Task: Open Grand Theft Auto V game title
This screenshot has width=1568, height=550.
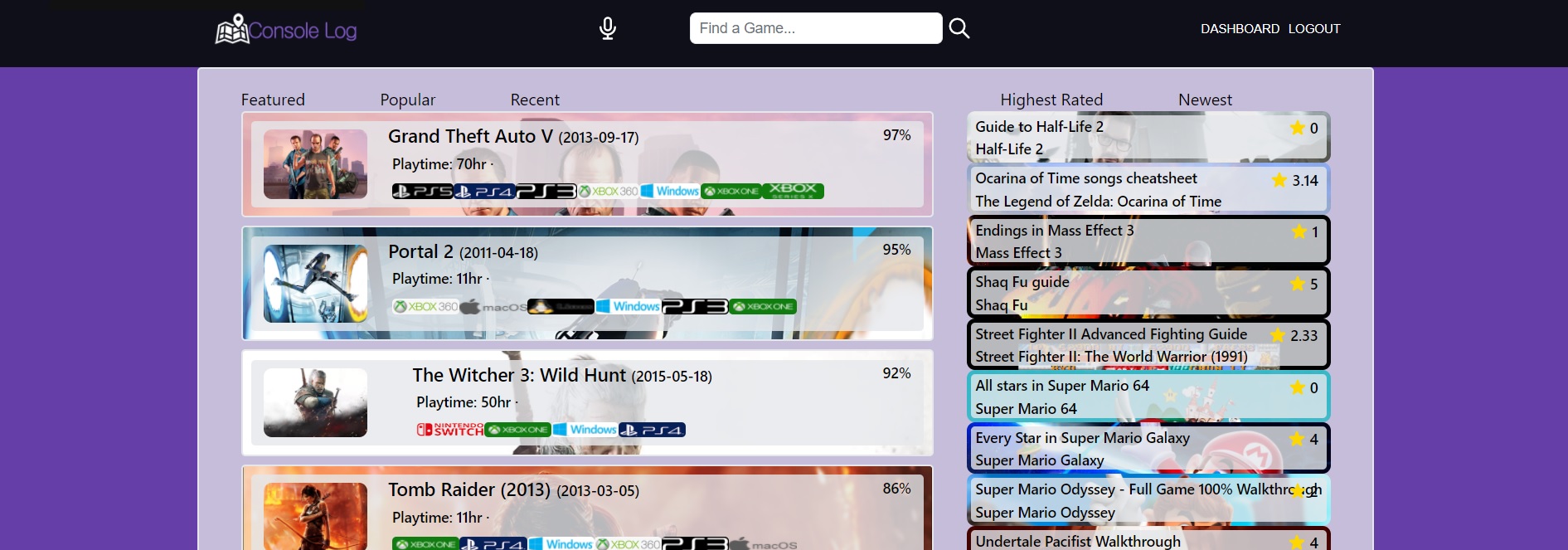Action: coord(470,136)
